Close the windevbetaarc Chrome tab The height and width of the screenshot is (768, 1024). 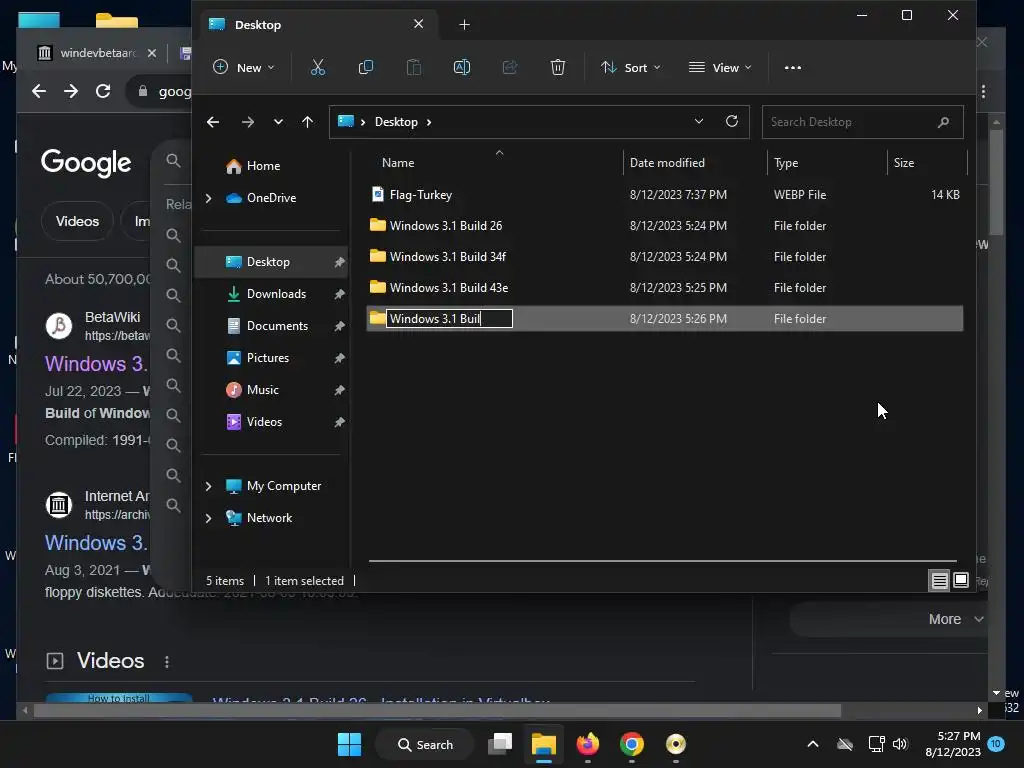tap(152, 53)
